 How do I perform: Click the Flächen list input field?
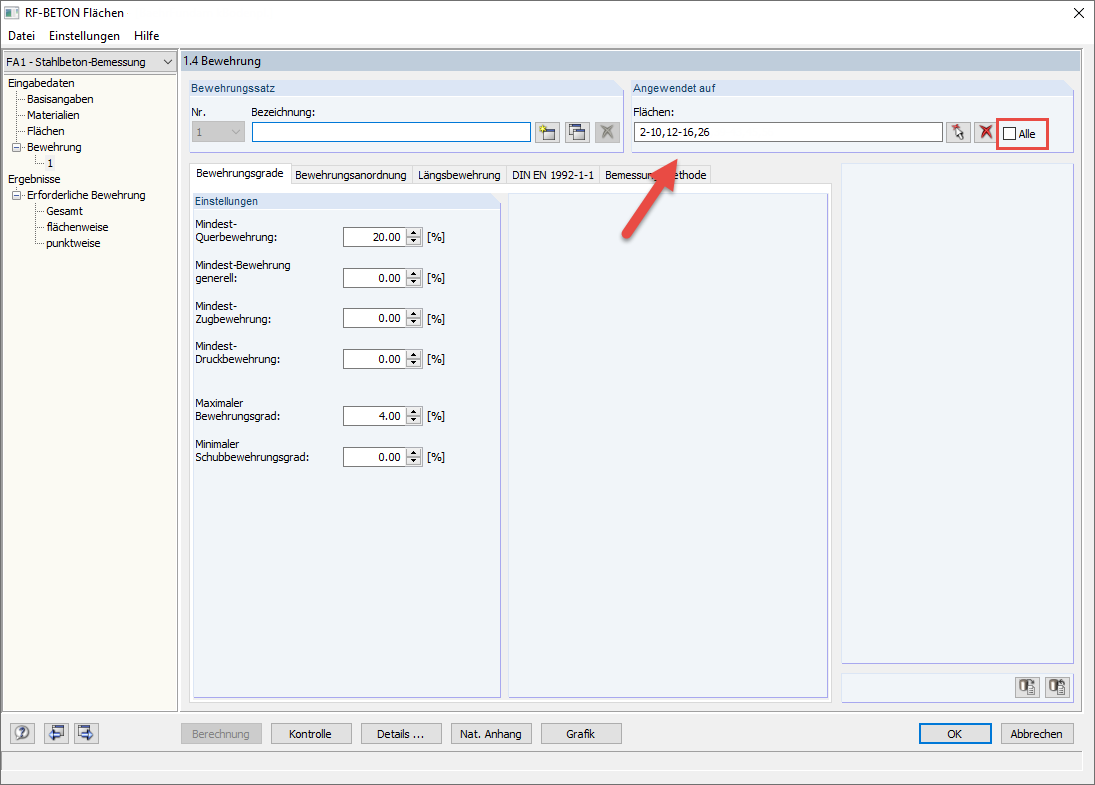pos(788,132)
